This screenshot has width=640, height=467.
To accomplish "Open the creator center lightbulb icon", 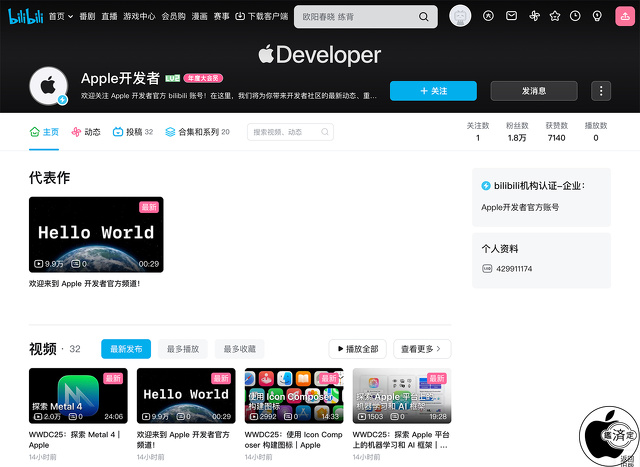I will click(597, 16).
